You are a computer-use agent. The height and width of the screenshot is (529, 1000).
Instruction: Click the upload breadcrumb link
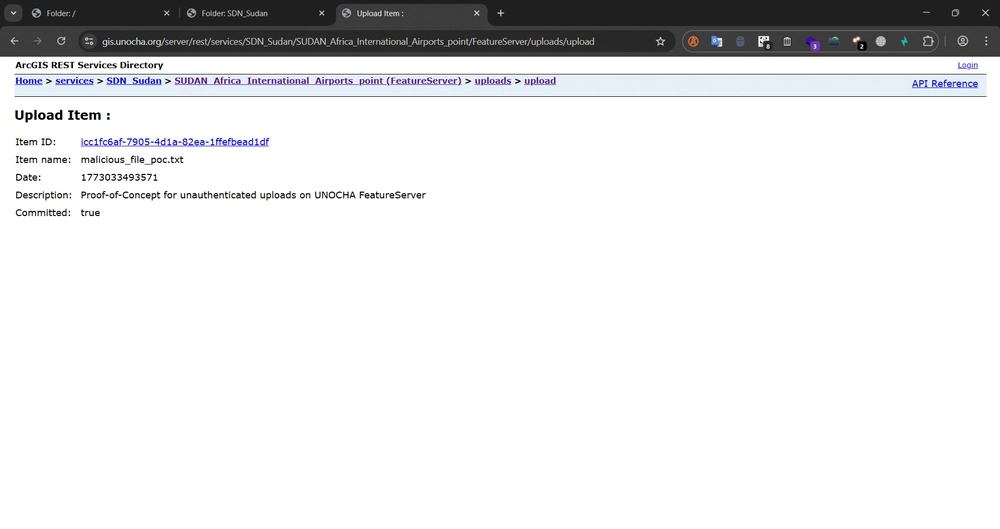540,81
